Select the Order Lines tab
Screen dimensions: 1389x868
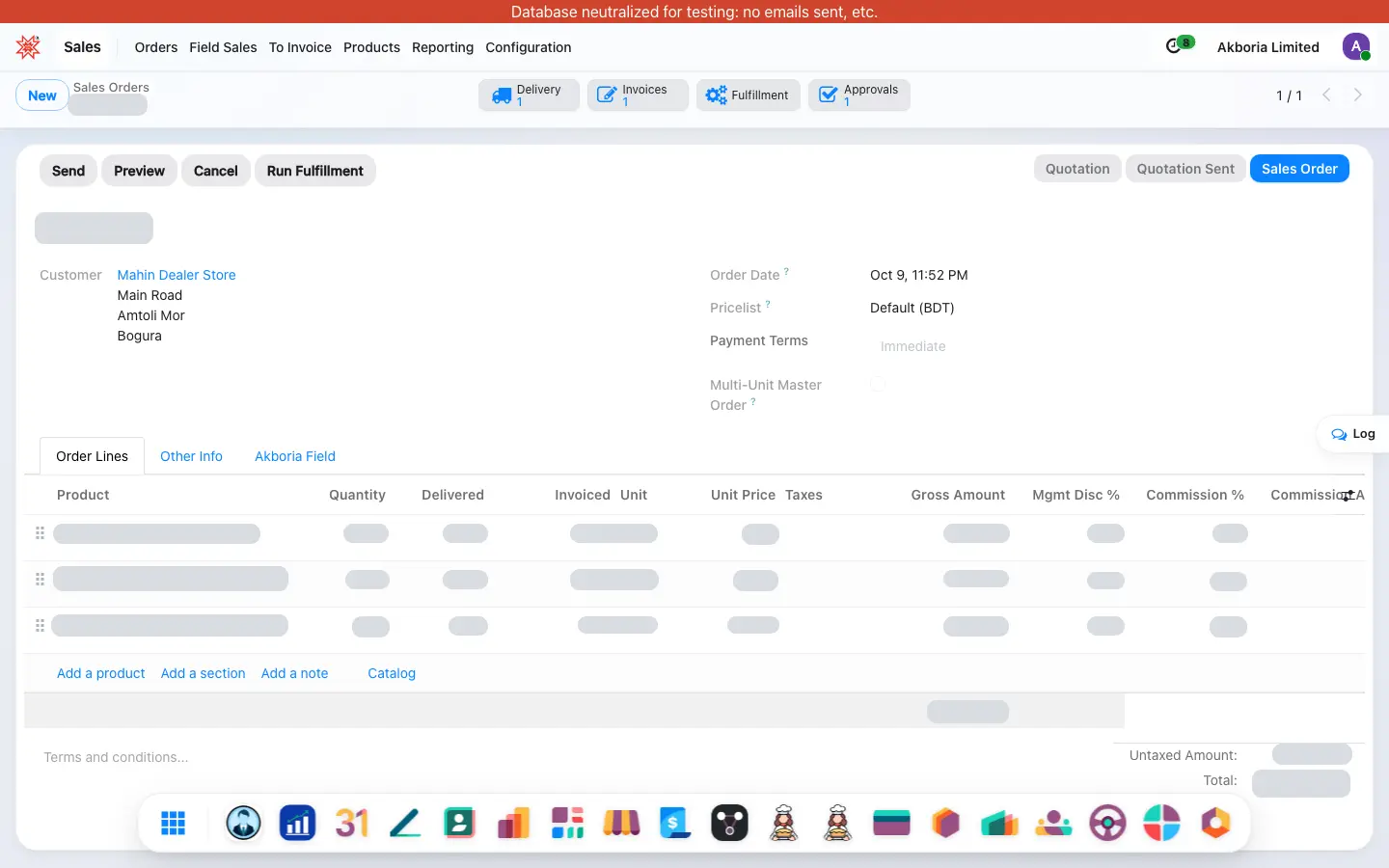pos(92,456)
